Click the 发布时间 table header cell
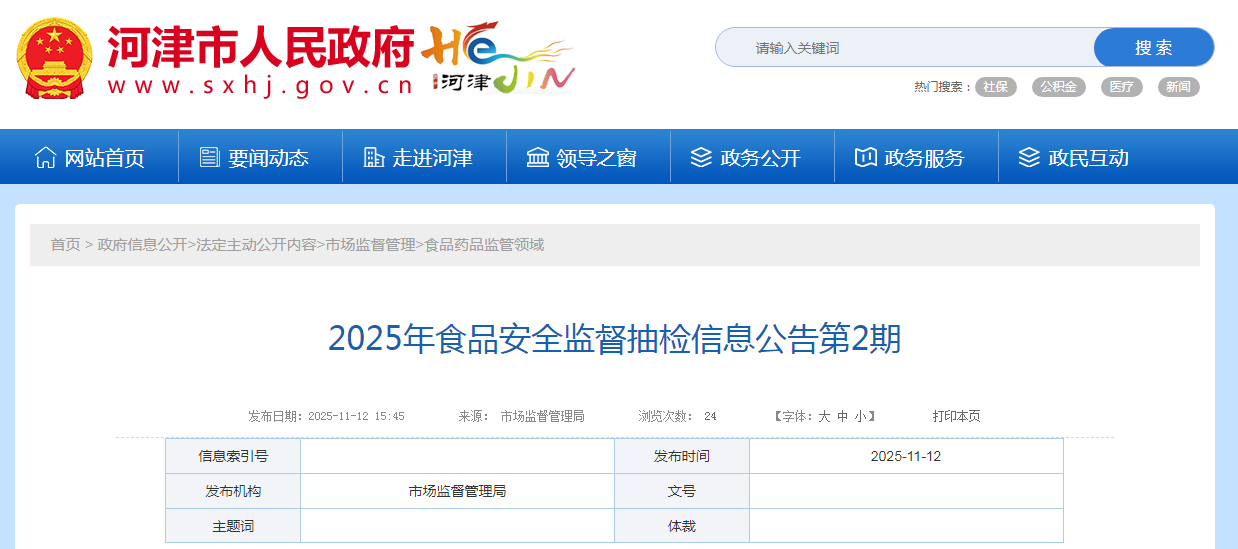The width and height of the screenshot is (1238, 549). [x=682, y=456]
